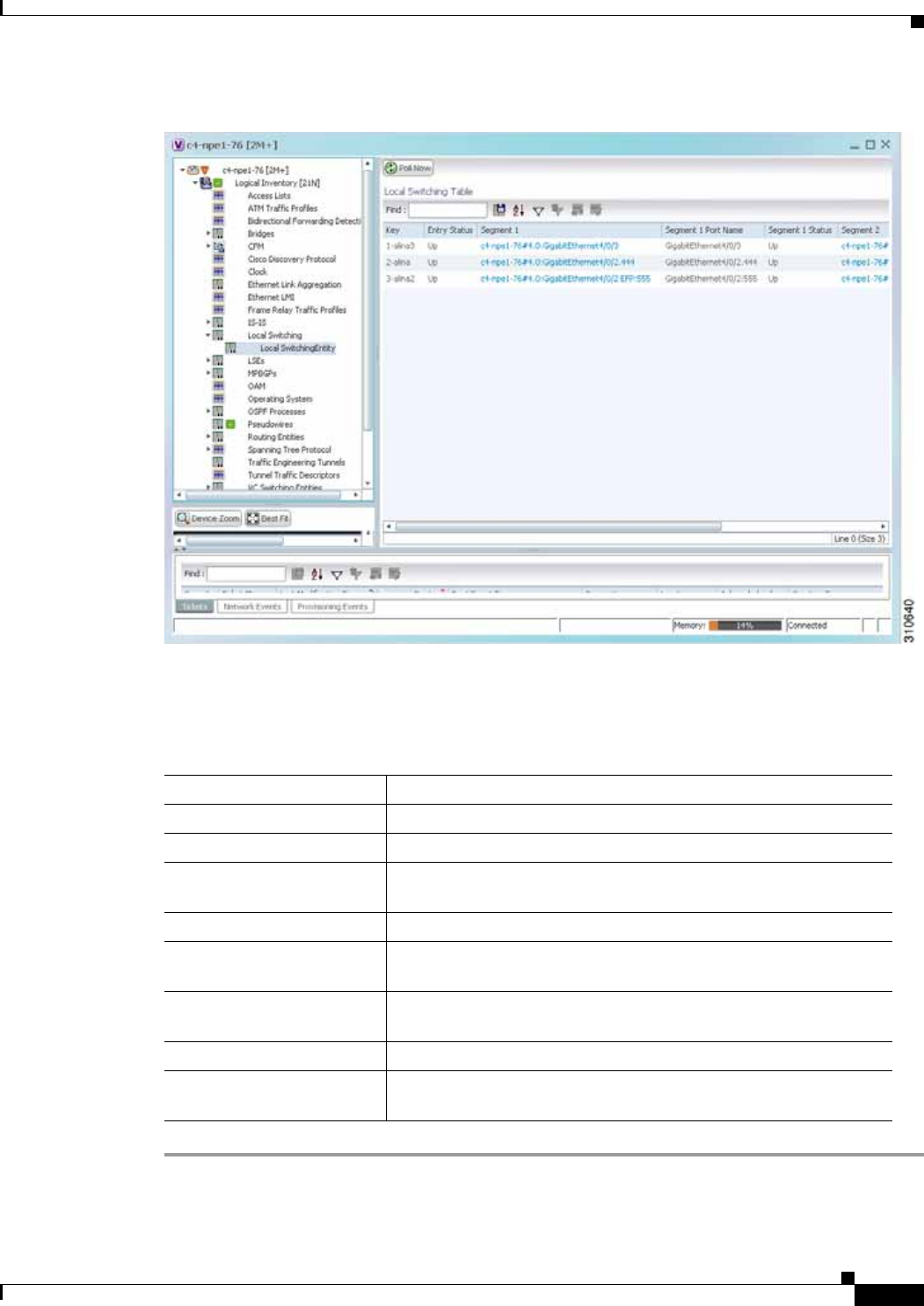Click sort icon in the tickets pane toolbar

click(x=317, y=573)
